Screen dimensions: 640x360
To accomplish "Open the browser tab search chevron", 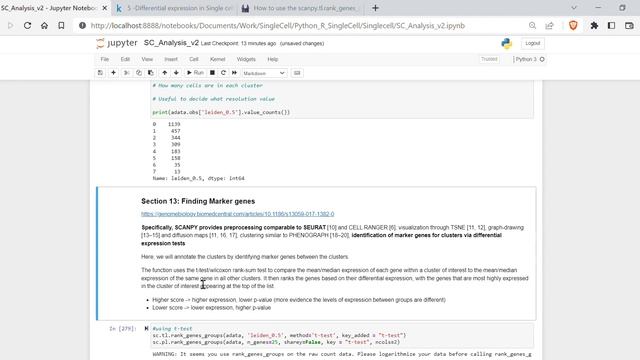I will click(574, 8).
